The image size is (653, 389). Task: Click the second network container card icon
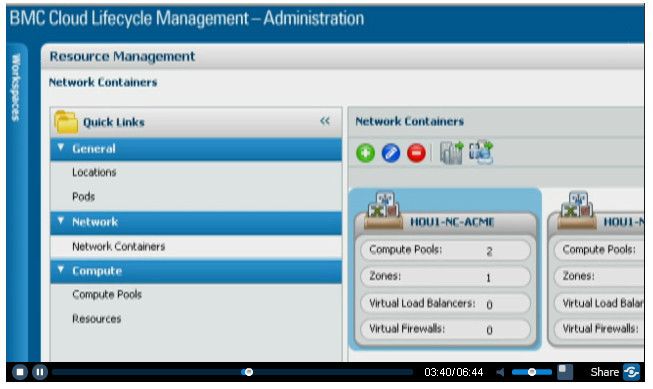577,210
